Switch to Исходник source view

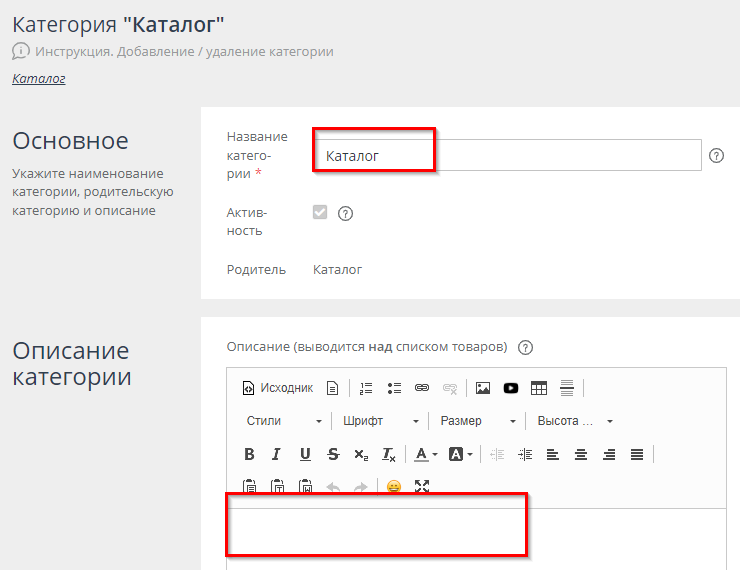[x=278, y=388]
